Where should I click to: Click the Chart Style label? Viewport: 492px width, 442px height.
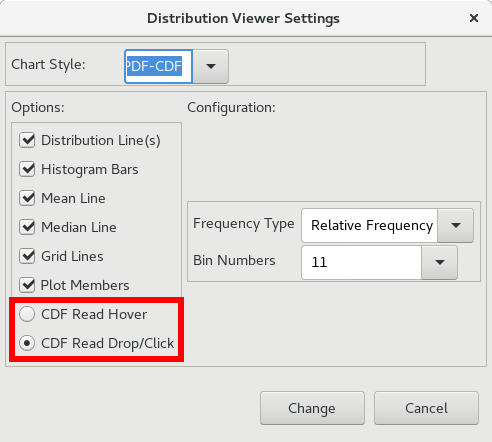[49, 64]
